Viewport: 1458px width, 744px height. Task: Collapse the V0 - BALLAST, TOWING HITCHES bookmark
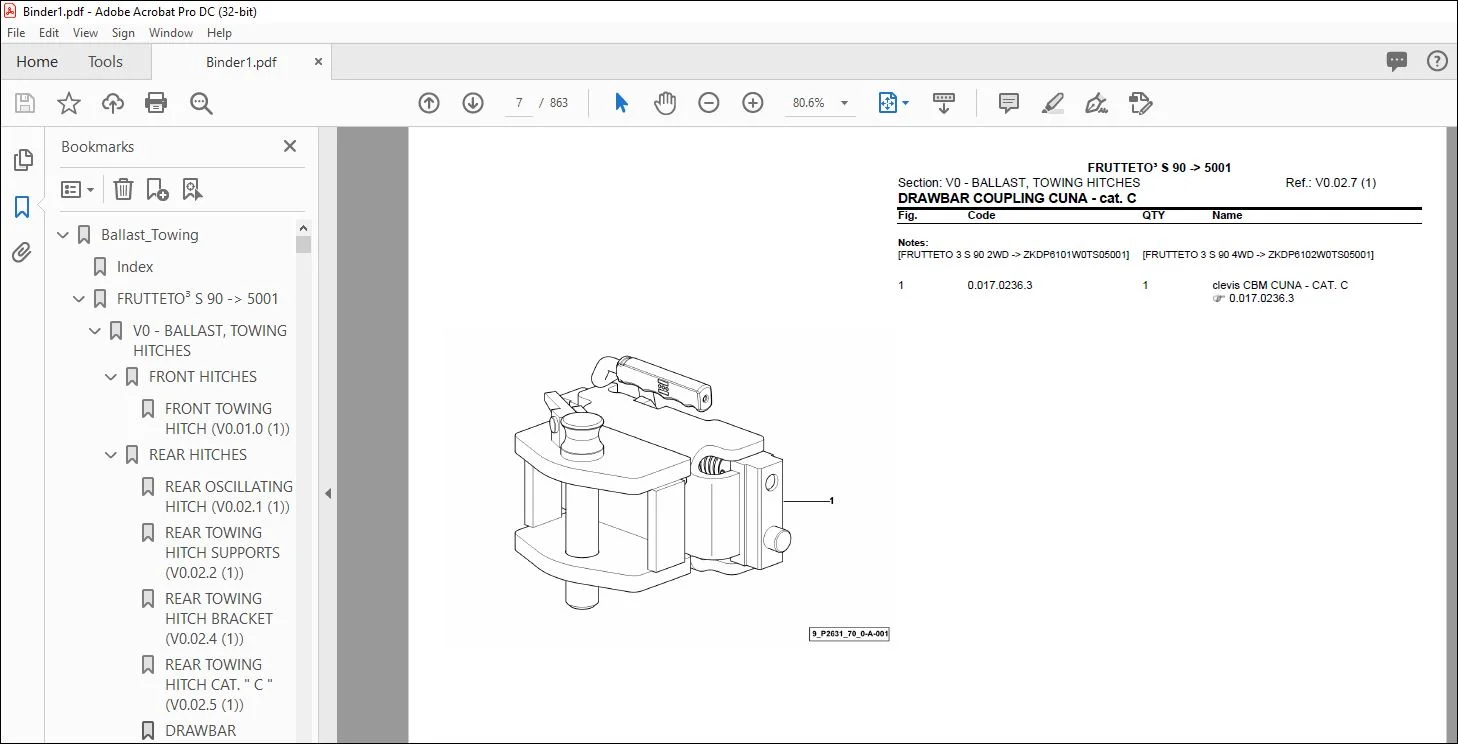(x=96, y=331)
